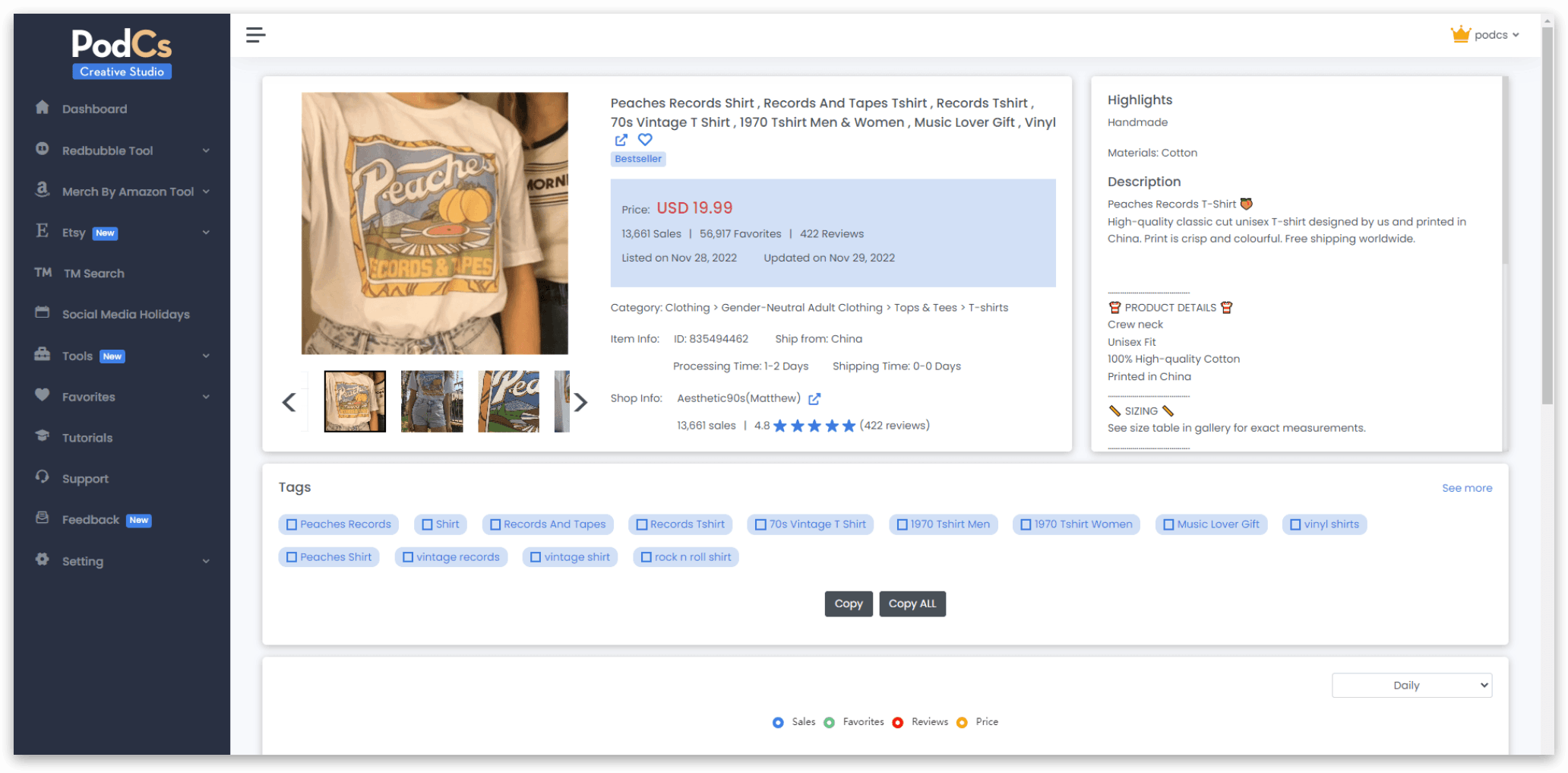1568x773 pixels.
Task: Check the 1970 Tshirt Women tag
Action: tap(1026, 524)
